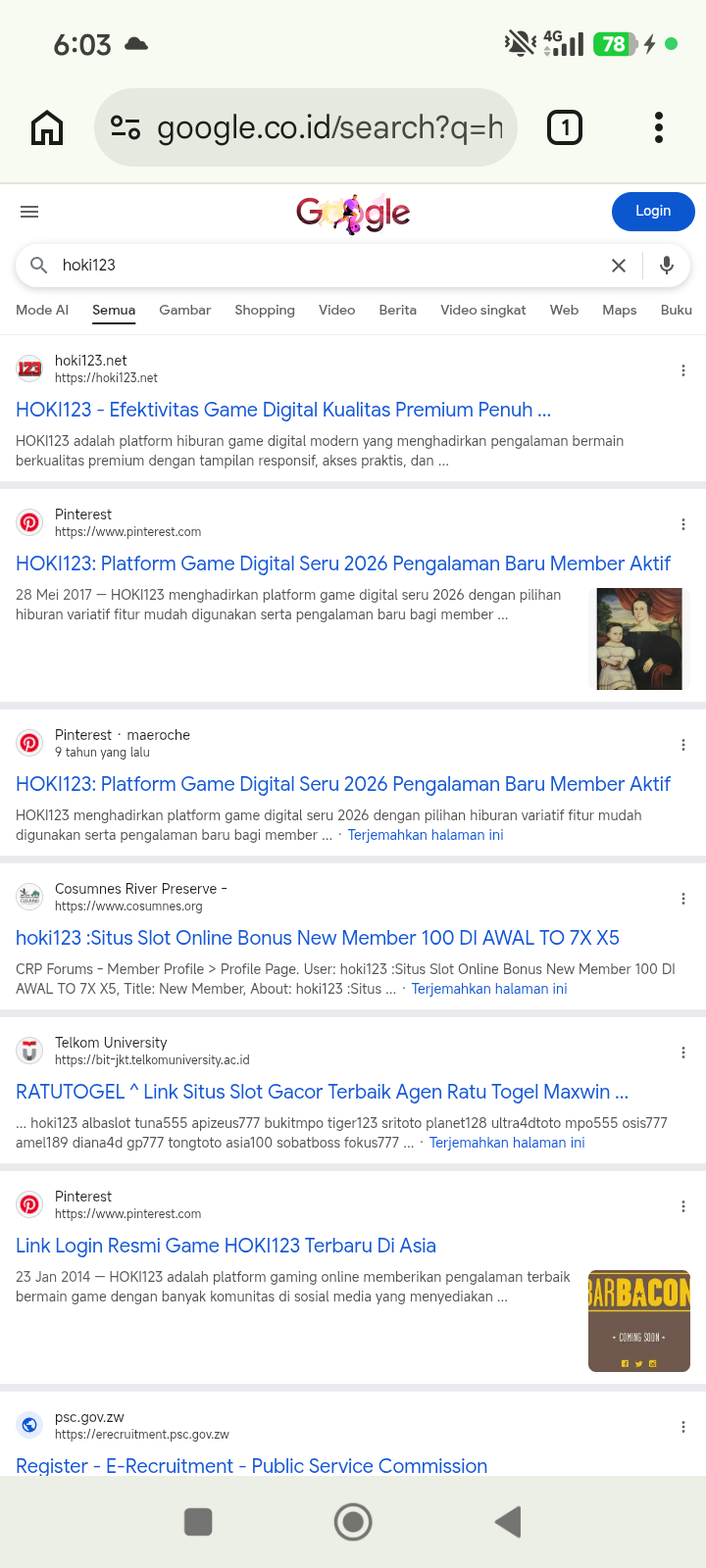The image size is (706, 1568).
Task: Open site settings icon in address bar
Action: click(x=126, y=127)
